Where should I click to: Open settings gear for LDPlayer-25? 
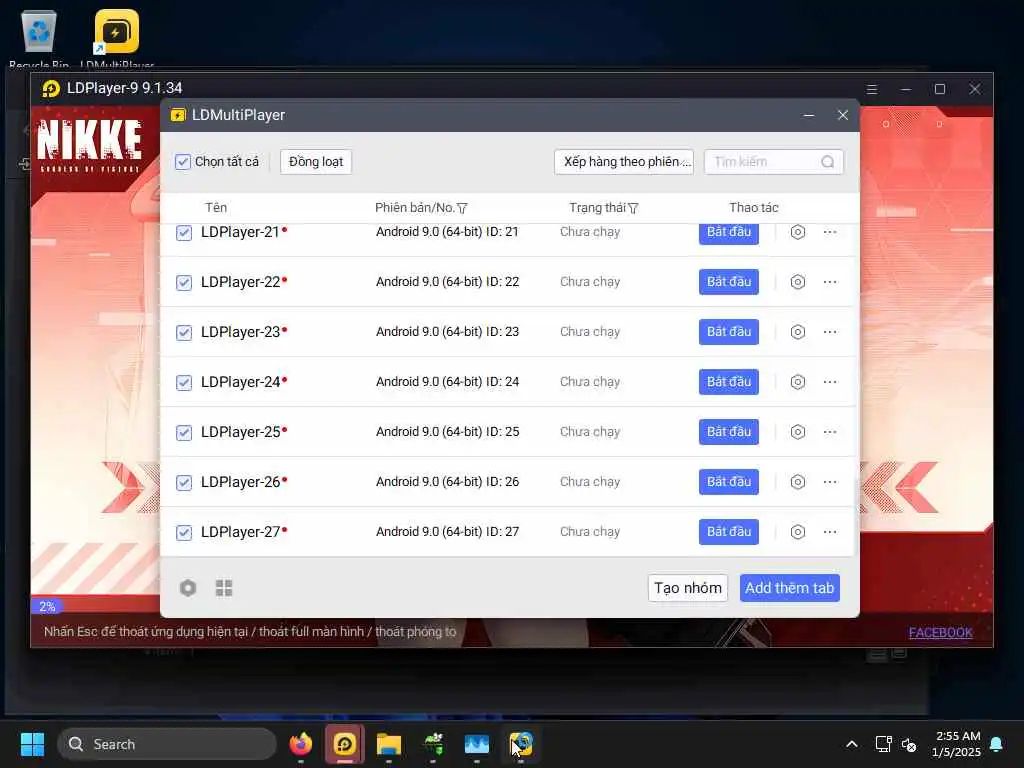(797, 432)
